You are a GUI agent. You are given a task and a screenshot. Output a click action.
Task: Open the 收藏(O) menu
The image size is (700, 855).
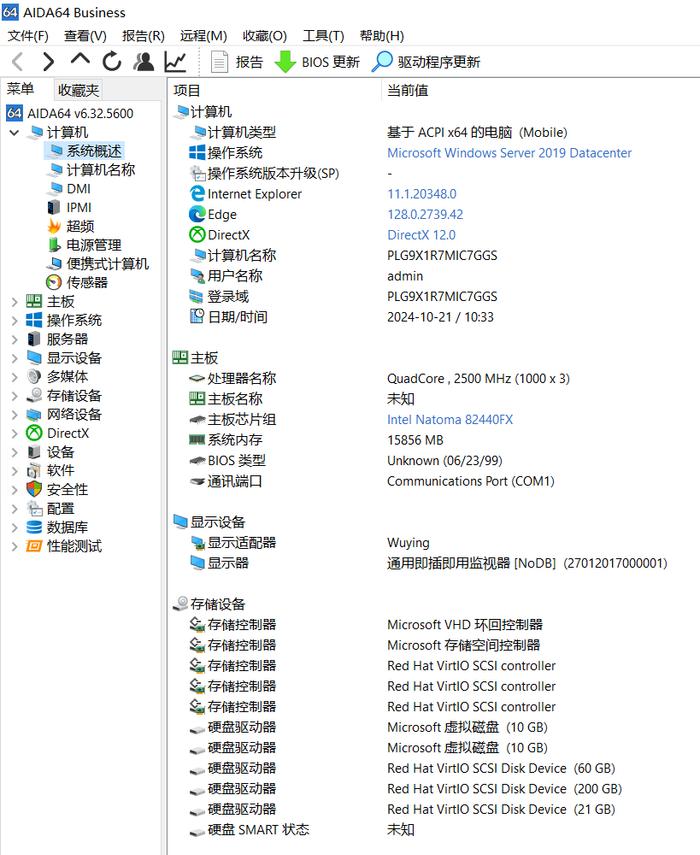point(264,36)
